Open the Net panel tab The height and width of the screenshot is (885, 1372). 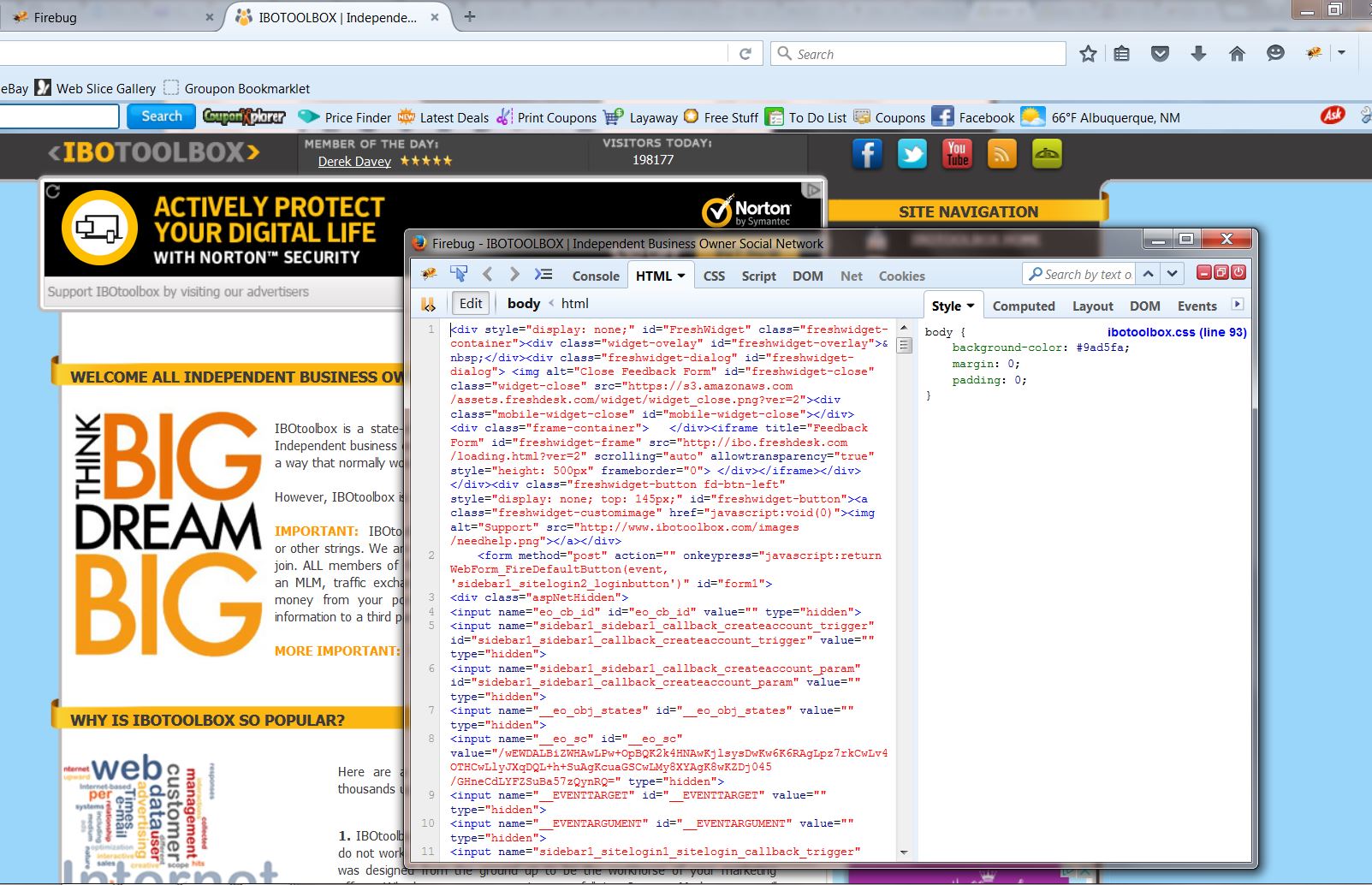852,276
